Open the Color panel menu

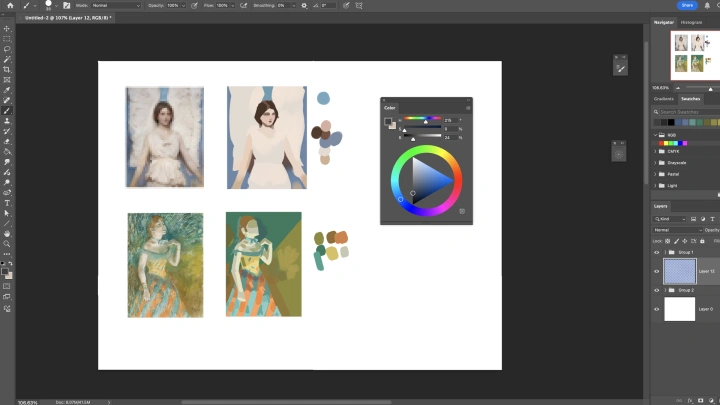468,108
